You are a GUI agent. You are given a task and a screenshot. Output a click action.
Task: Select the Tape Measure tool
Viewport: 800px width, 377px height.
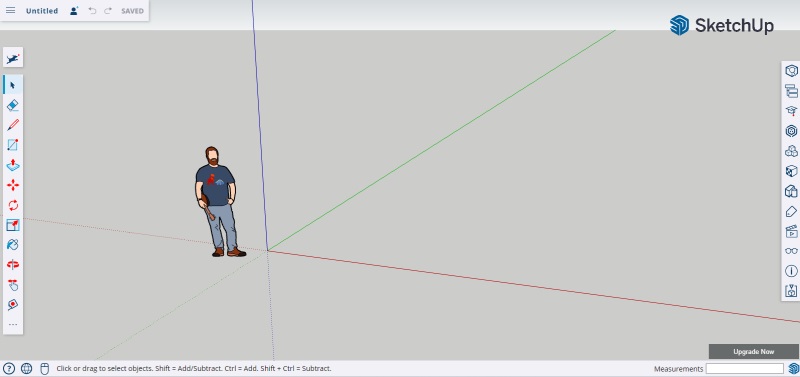point(13,305)
